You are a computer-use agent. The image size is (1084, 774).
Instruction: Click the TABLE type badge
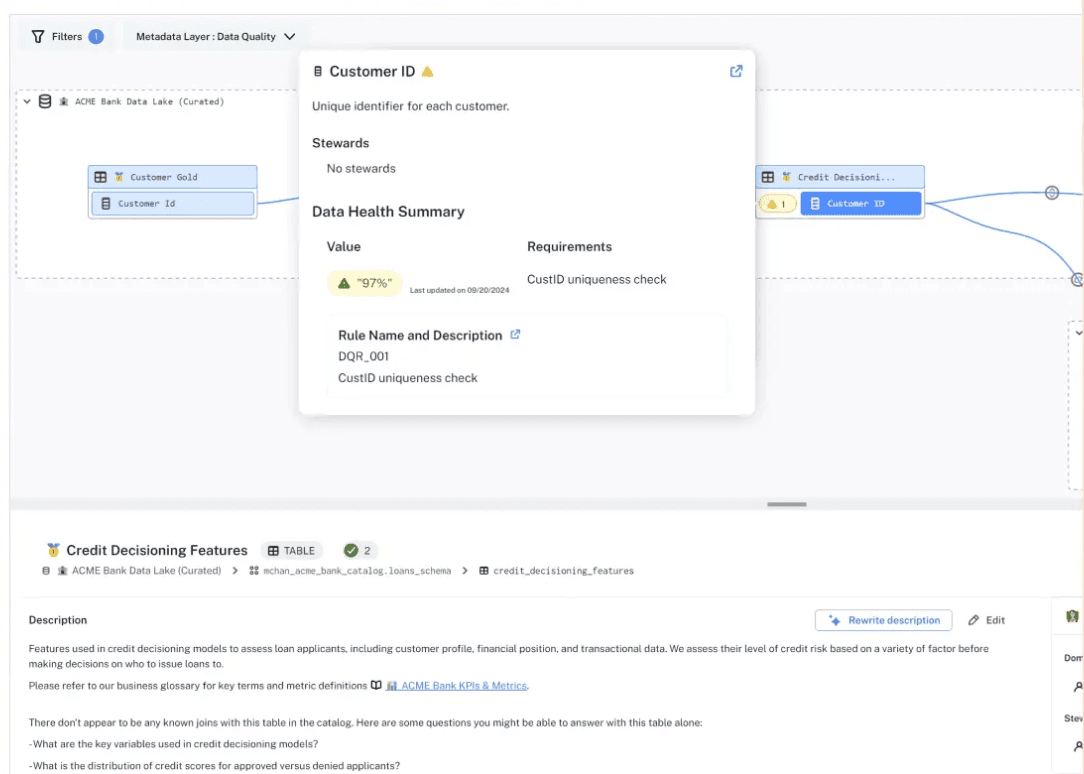pyautogui.click(x=291, y=550)
